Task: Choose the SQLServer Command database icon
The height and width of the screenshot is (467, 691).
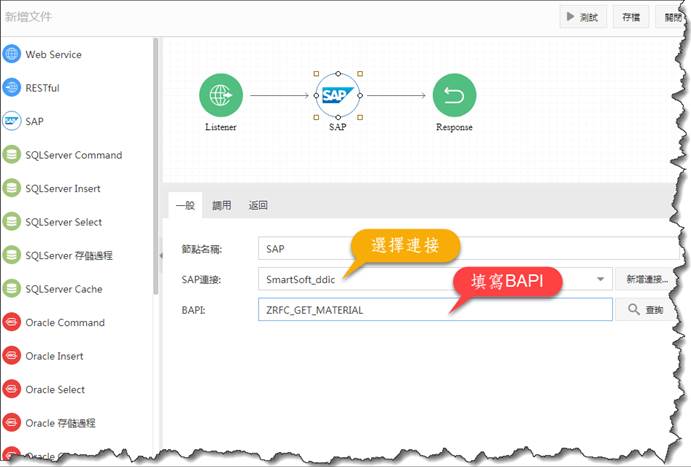Action: 11,155
